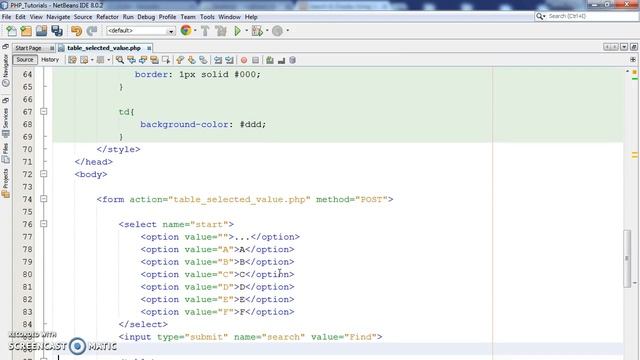Clean and build project icon
The width and height of the screenshot is (640, 360).
coord(221,31)
